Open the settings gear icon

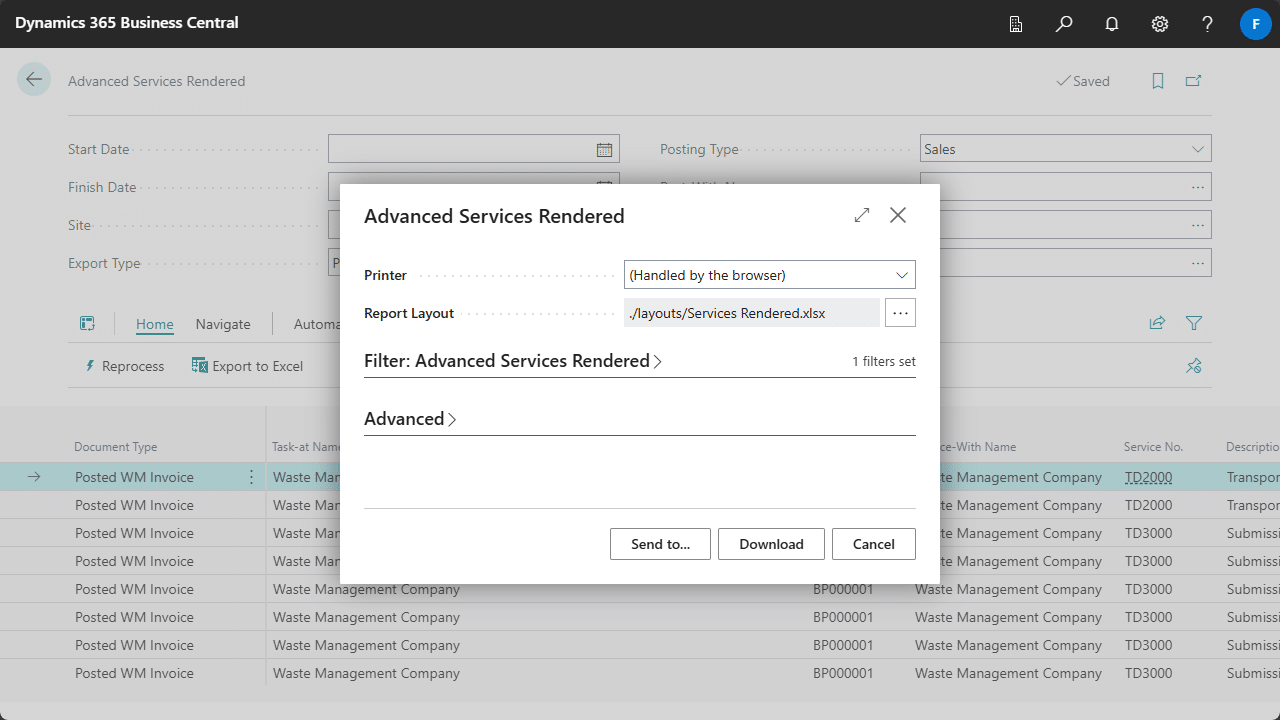(x=1160, y=24)
